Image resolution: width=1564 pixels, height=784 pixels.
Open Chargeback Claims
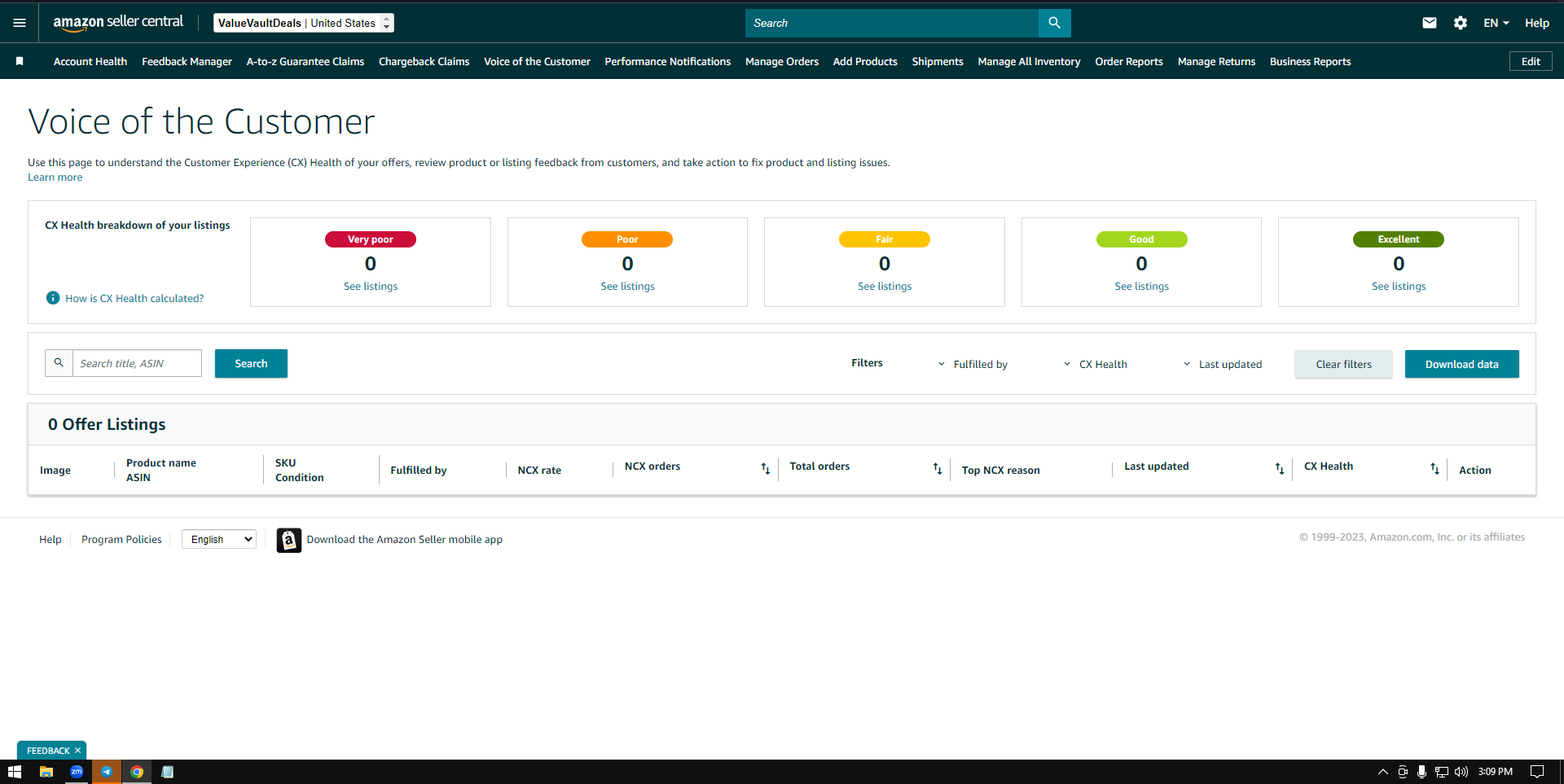tap(424, 61)
